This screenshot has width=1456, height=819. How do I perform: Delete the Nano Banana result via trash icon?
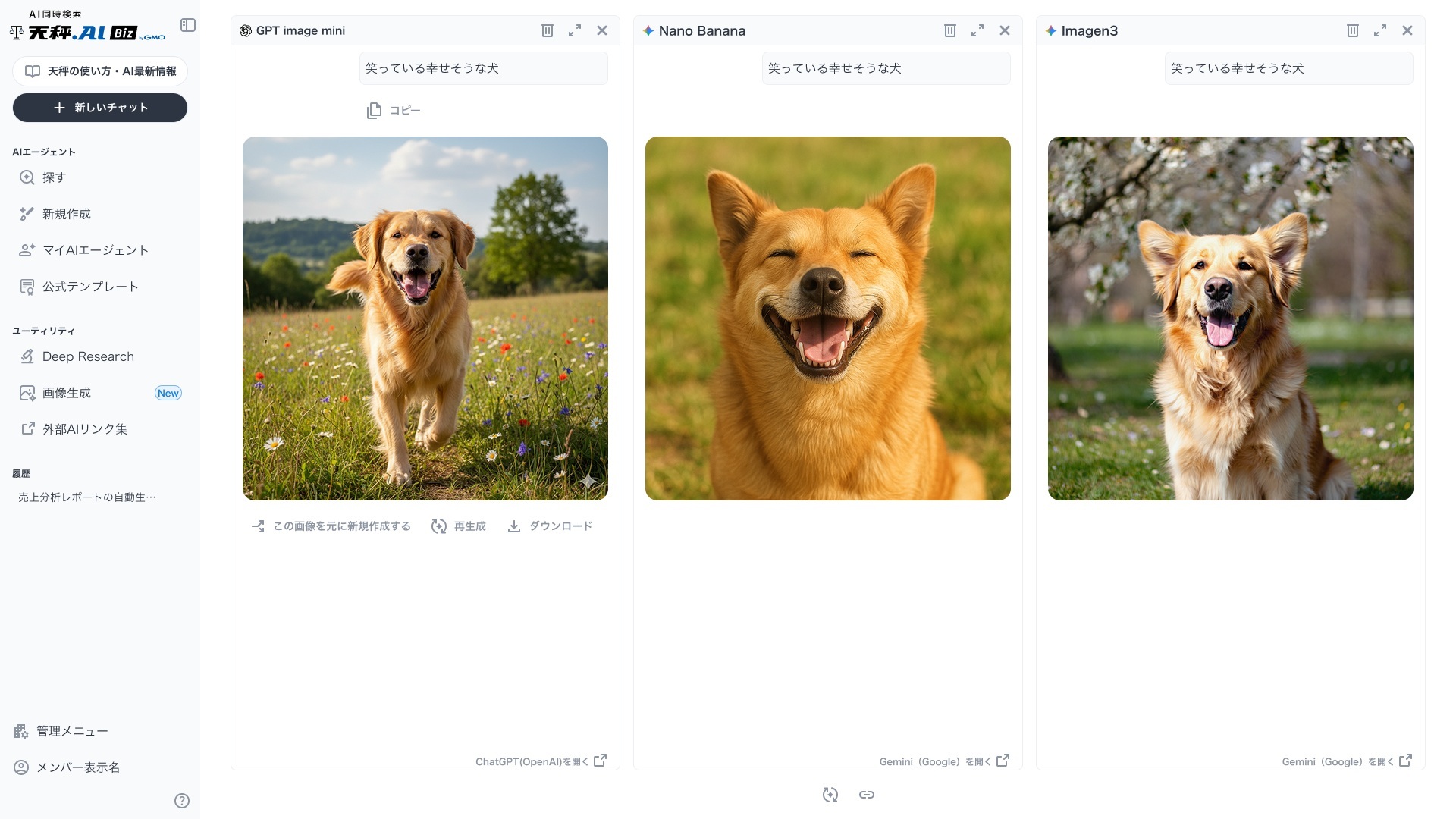950,30
